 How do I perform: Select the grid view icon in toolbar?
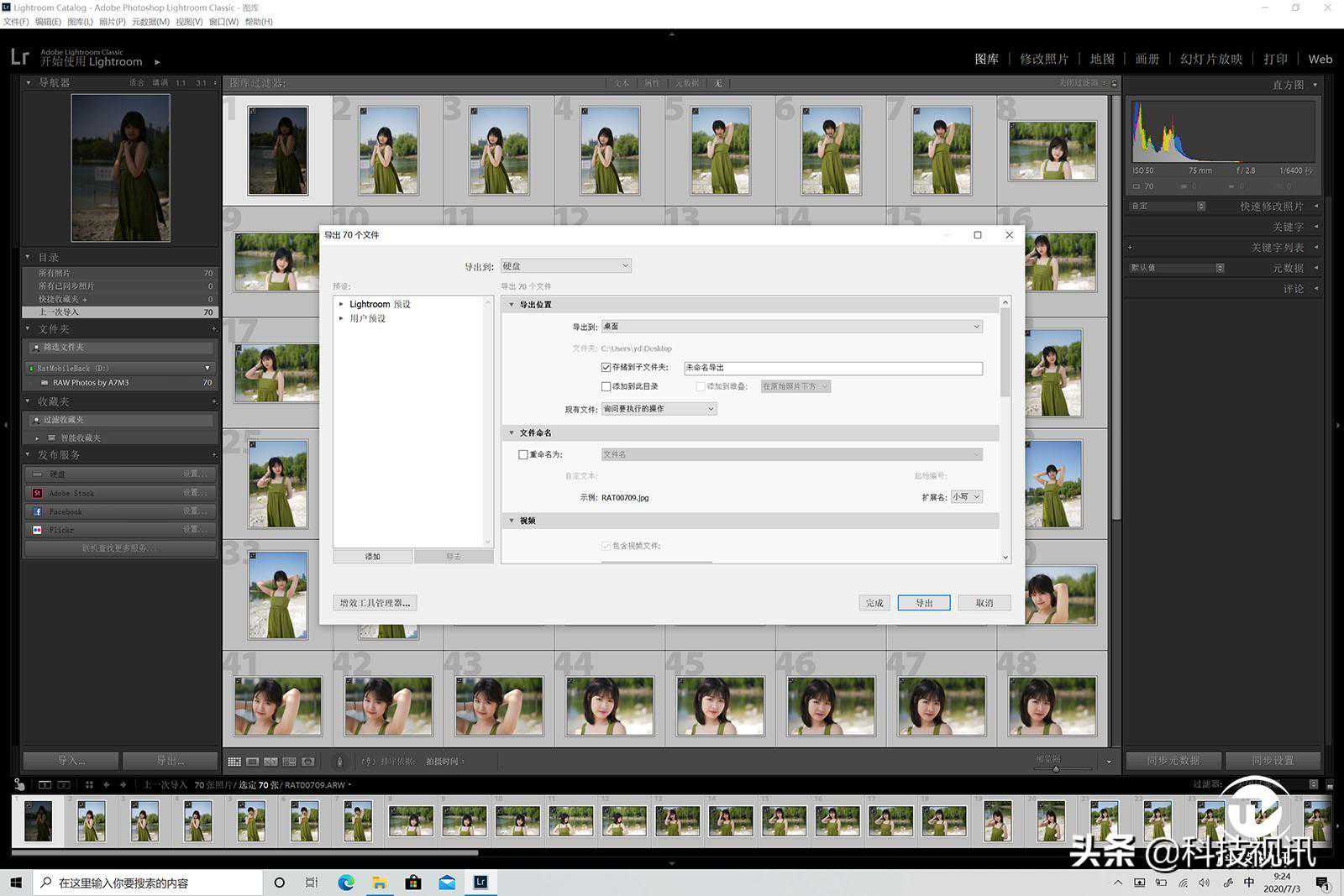(x=234, y=762)
